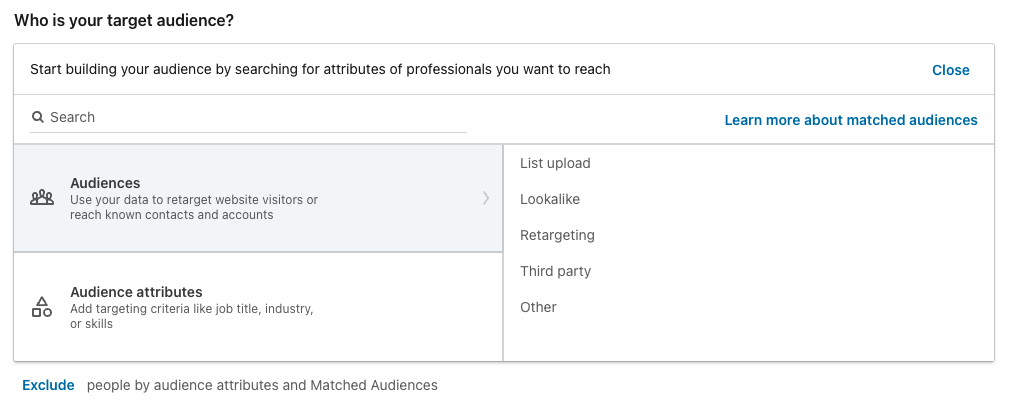Click the "Who is your target audience?" heading
The width and height of the screenshot is (1009, 401).
124,20
